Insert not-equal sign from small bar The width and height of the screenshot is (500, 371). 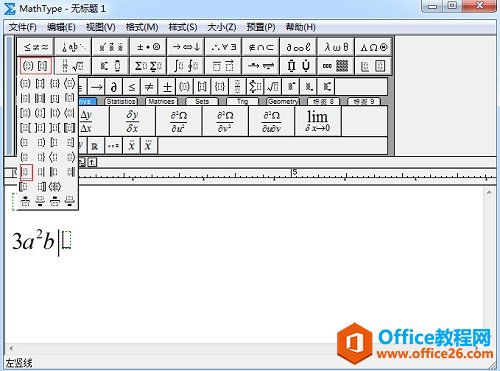tap(149, 87)
